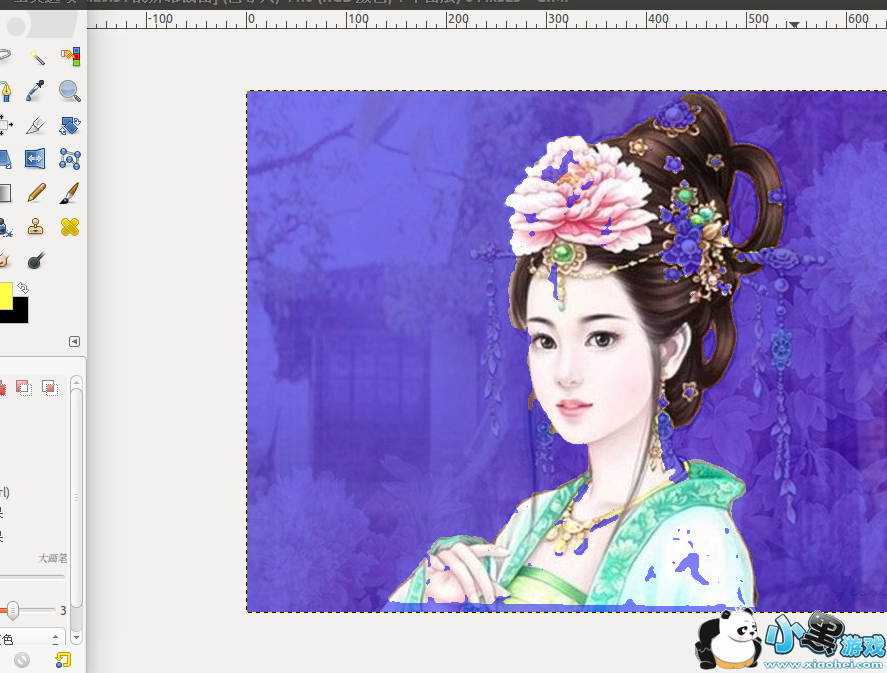Choose intersect with selection mode
This screenshot has height=673, width=887.
point(50,387)
